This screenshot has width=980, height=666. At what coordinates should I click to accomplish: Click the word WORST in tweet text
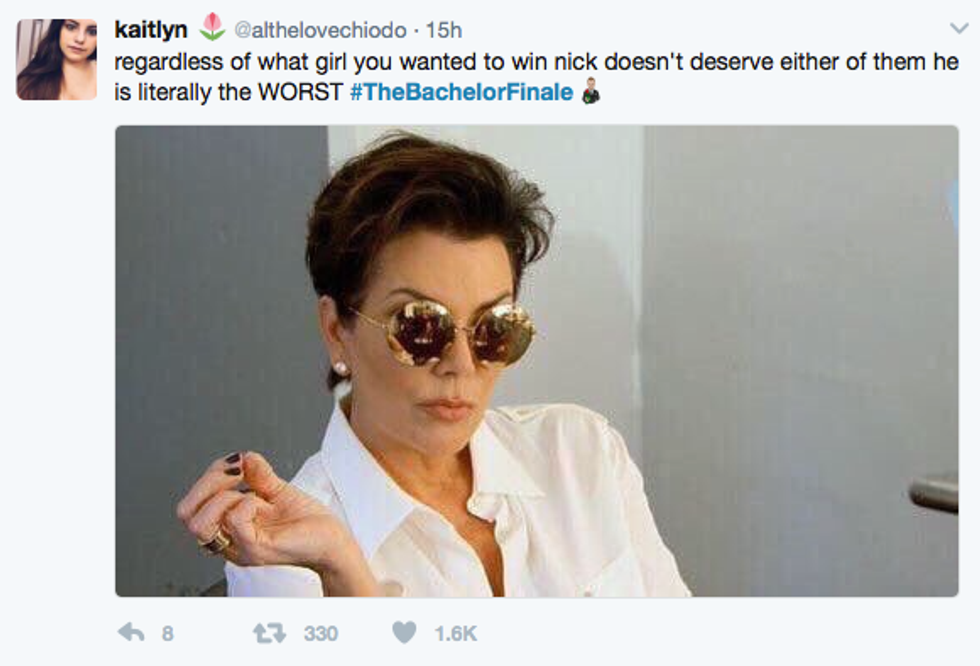pyautogui.click(x=301, y=92)
